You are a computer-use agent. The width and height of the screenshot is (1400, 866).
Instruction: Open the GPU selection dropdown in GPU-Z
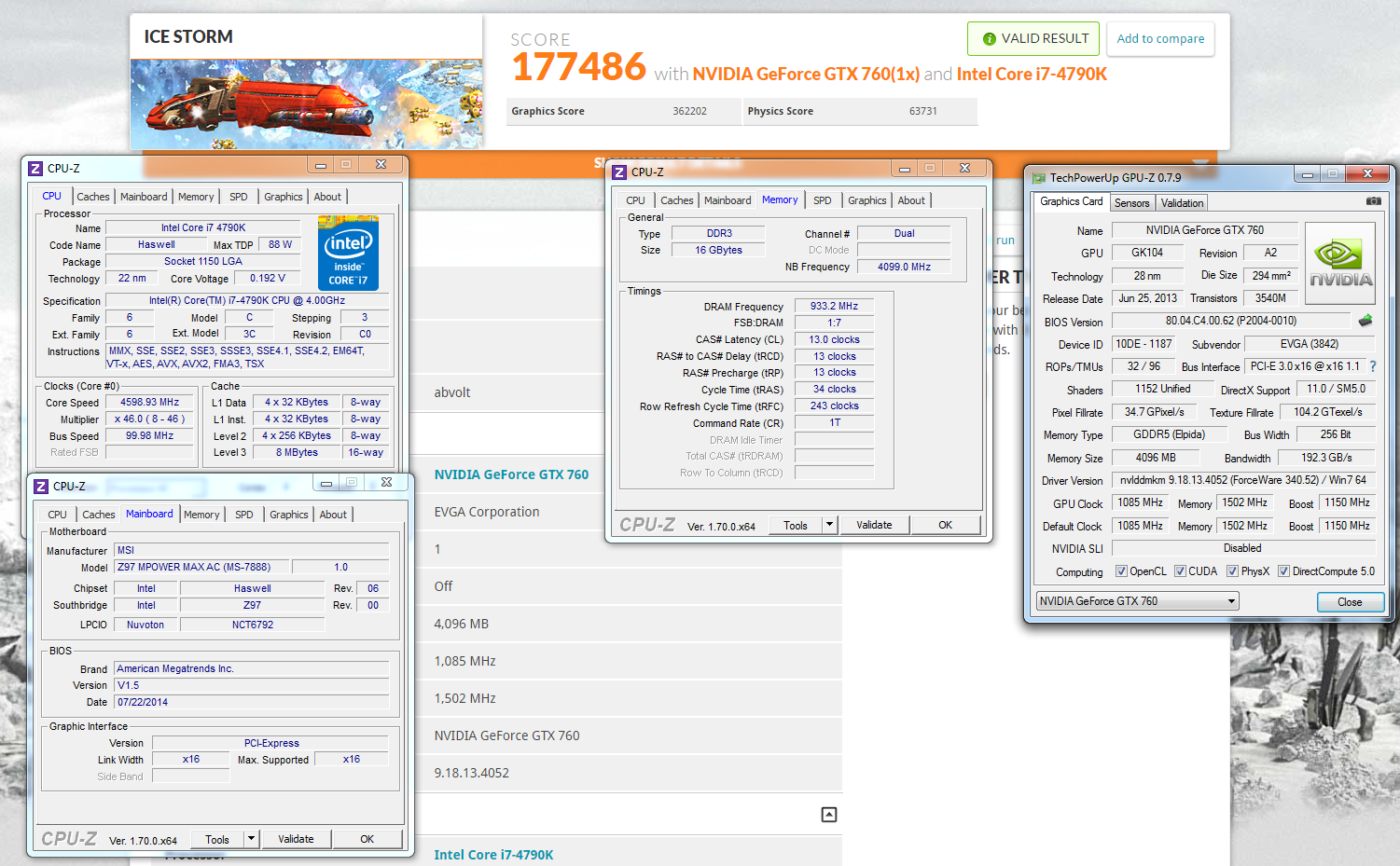click(1137, 601)
